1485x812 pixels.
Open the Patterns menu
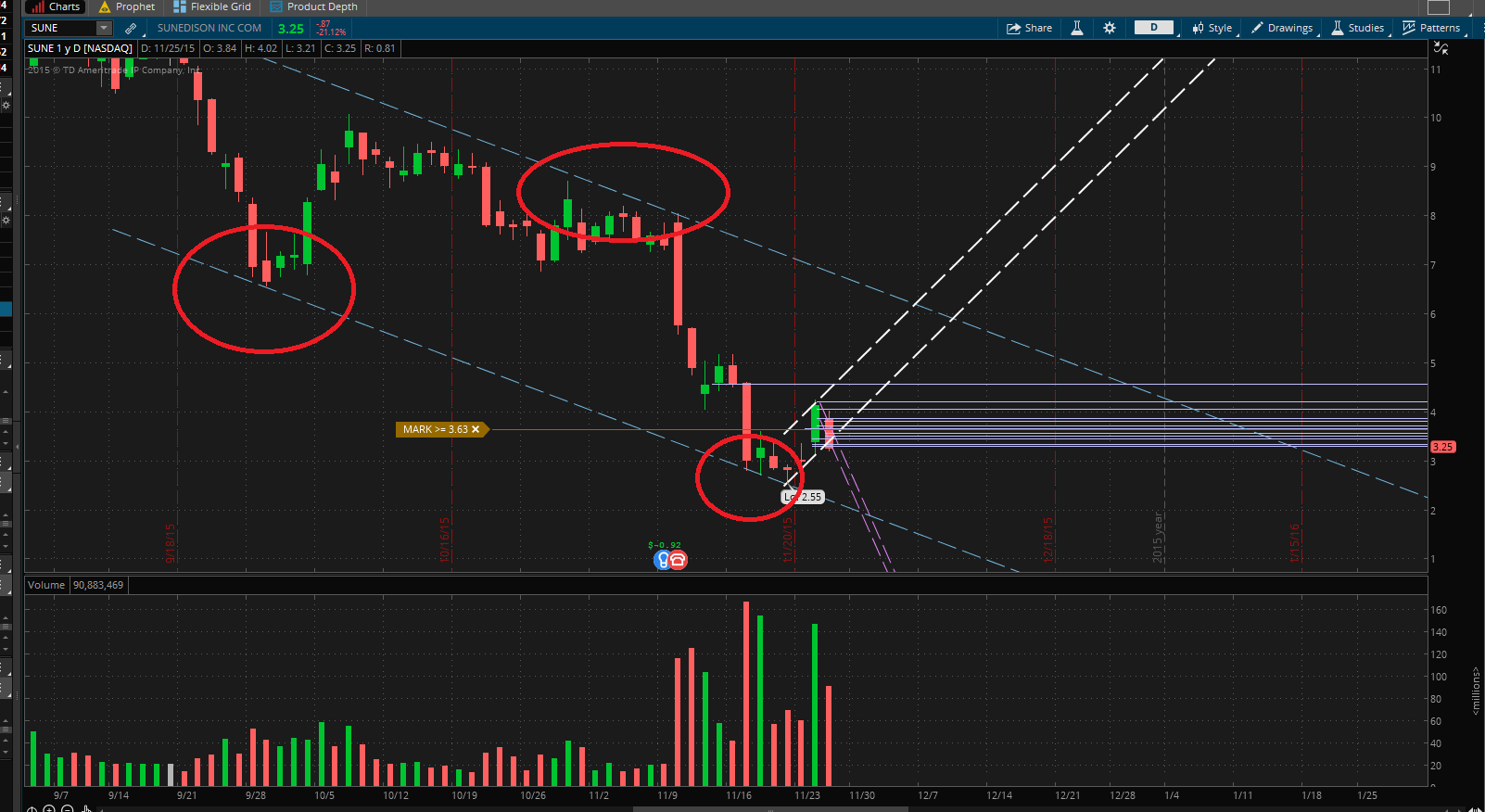coord(1432,28)
